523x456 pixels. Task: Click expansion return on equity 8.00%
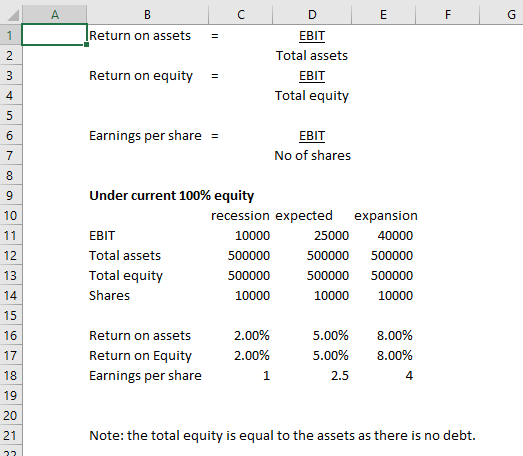pyautogui.click(x=395, y=356)
